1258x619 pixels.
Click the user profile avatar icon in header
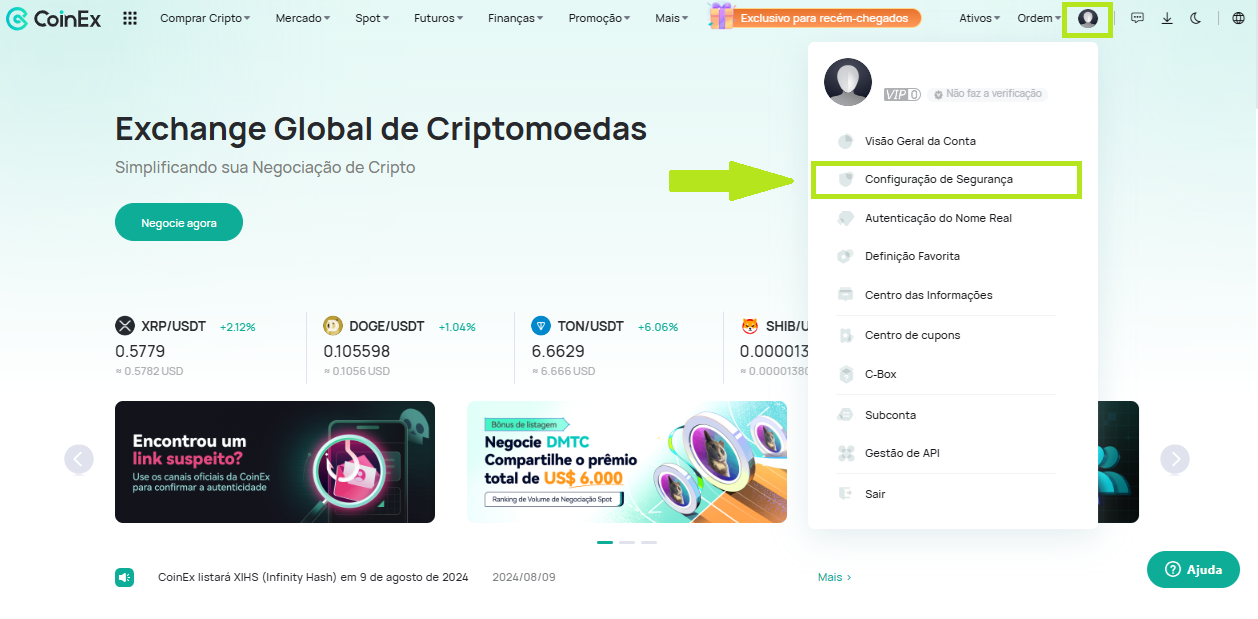pos(1088,18)
